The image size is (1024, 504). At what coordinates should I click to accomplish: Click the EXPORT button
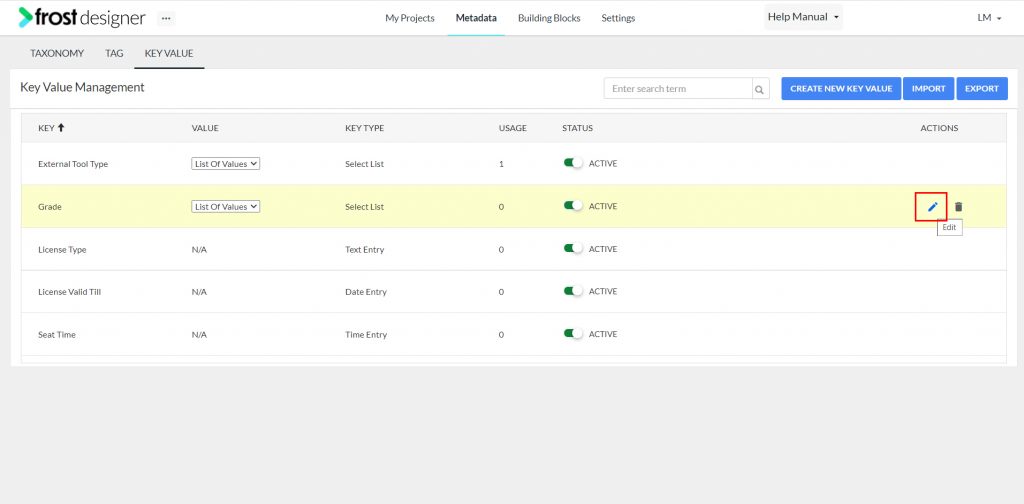point(982,89)
